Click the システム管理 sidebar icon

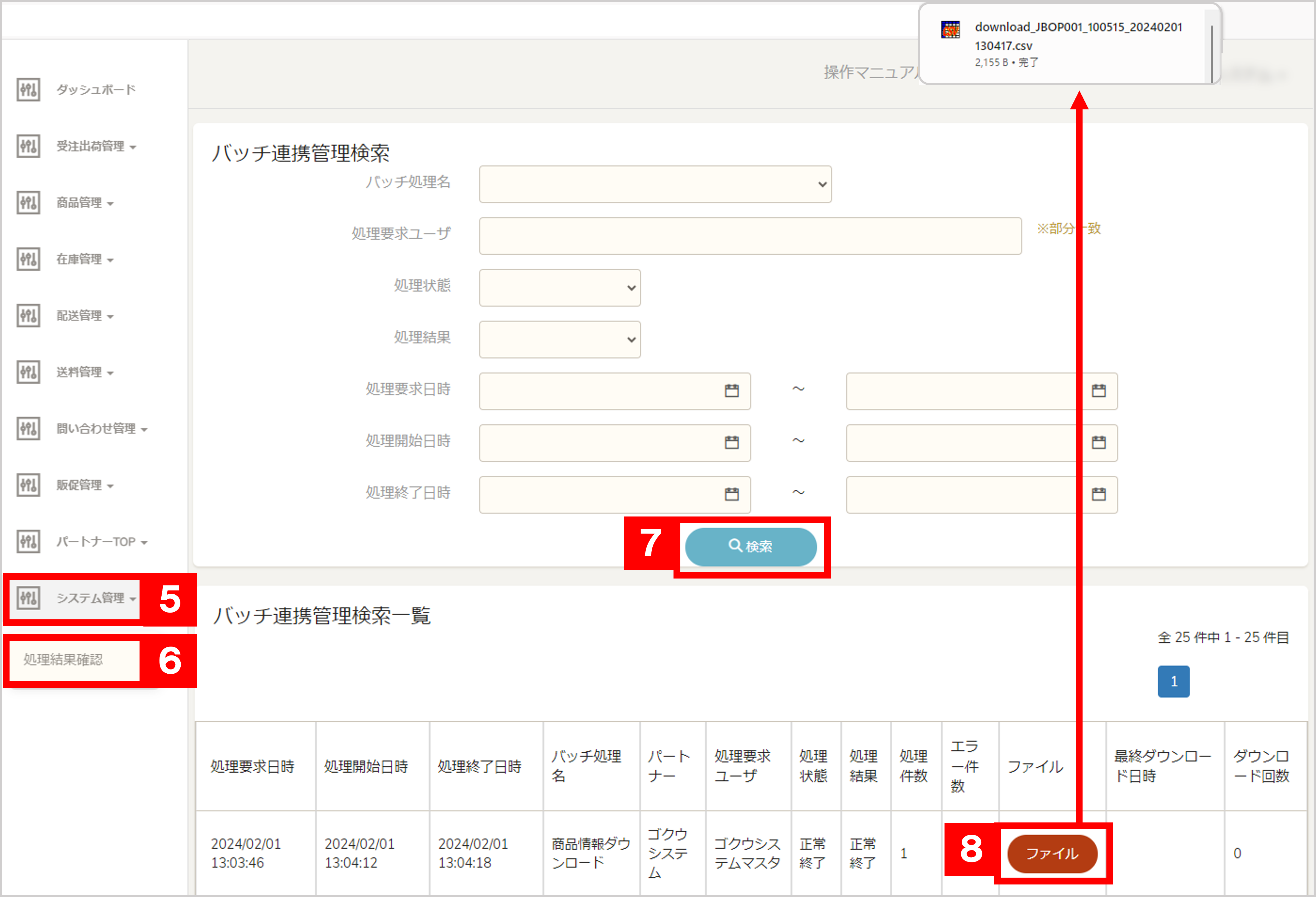28,598
